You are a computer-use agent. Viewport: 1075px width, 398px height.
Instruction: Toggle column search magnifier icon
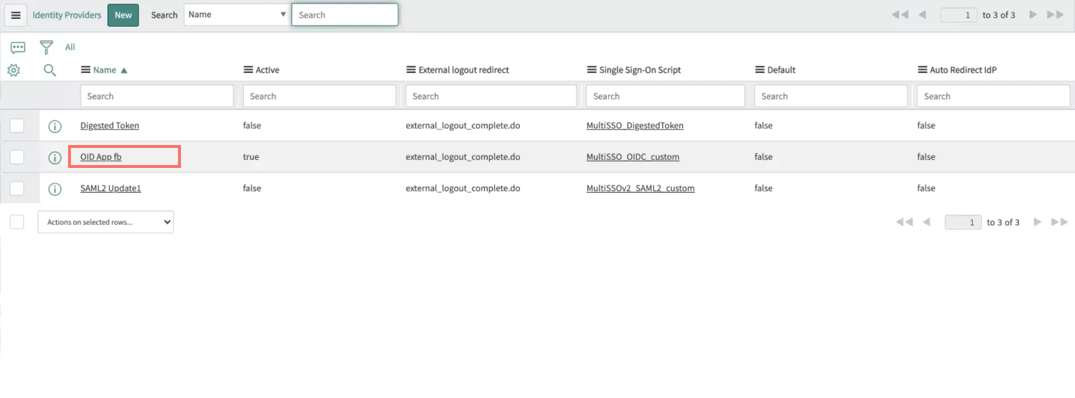[x=49, y=70]
